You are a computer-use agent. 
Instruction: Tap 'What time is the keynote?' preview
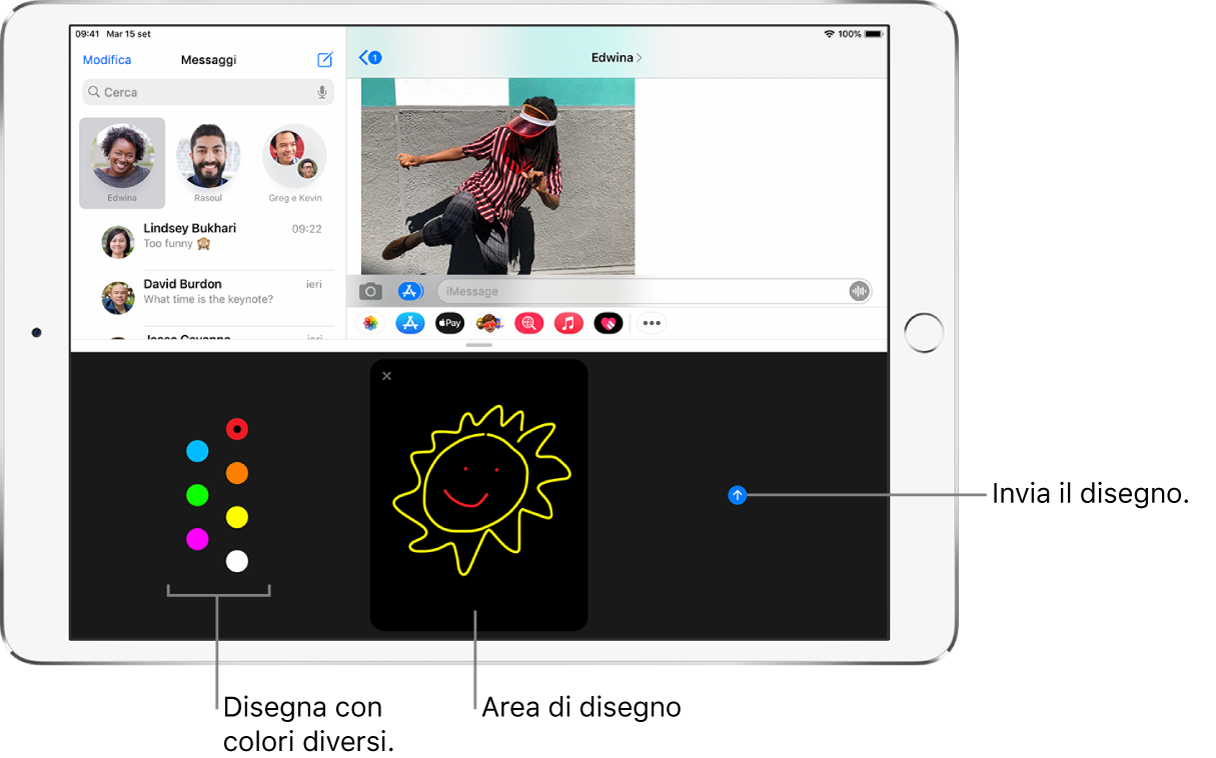click(x=208, y=299)
